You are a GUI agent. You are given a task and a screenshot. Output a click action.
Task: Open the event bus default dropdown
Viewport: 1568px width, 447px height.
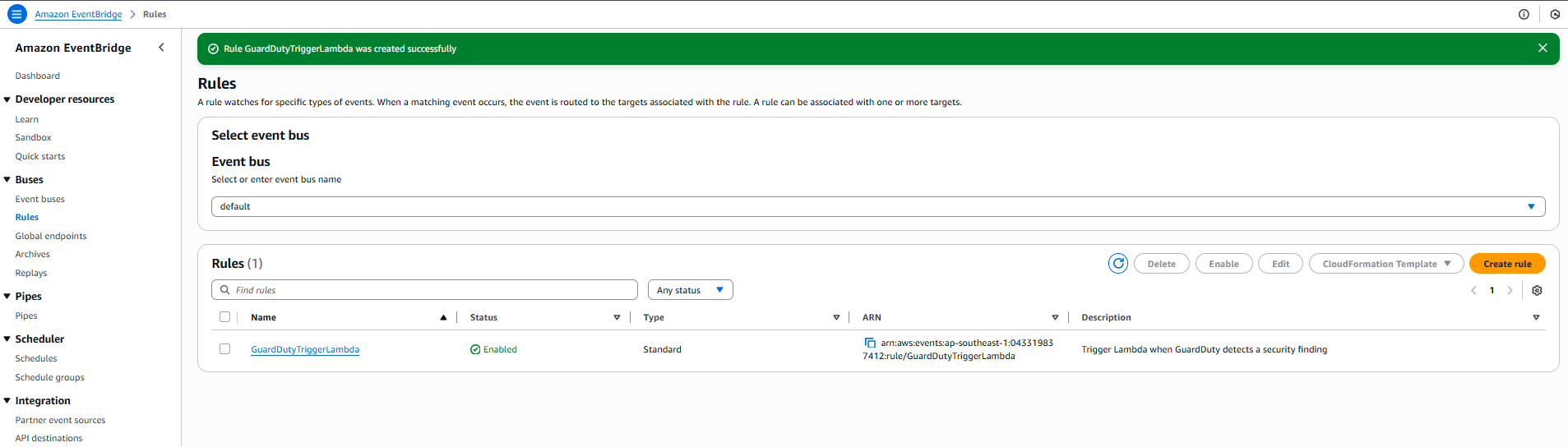pos(878,206)
